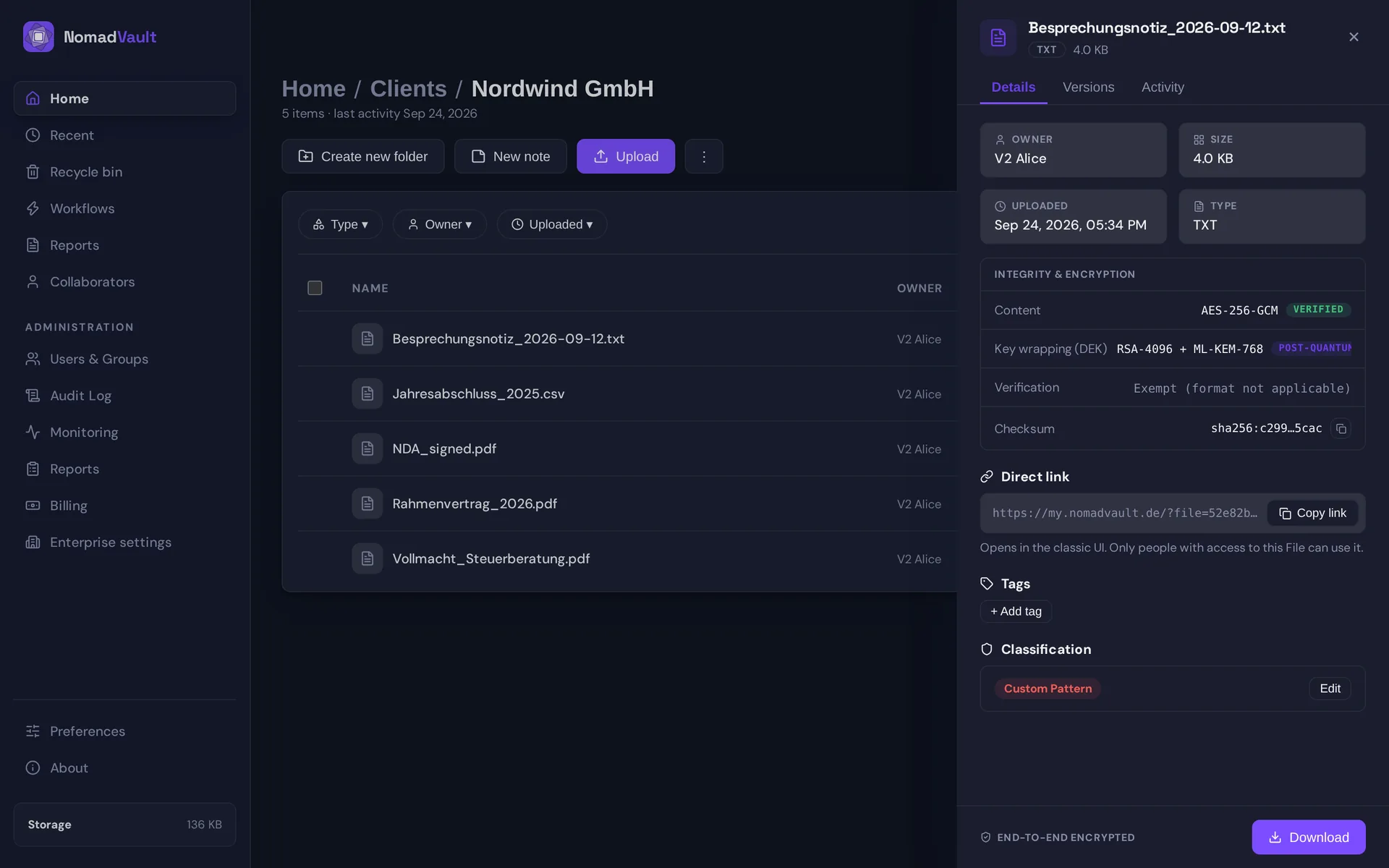1389x868 pixels.
Task: Expand the Type filter dropdown
Action: 340,224
